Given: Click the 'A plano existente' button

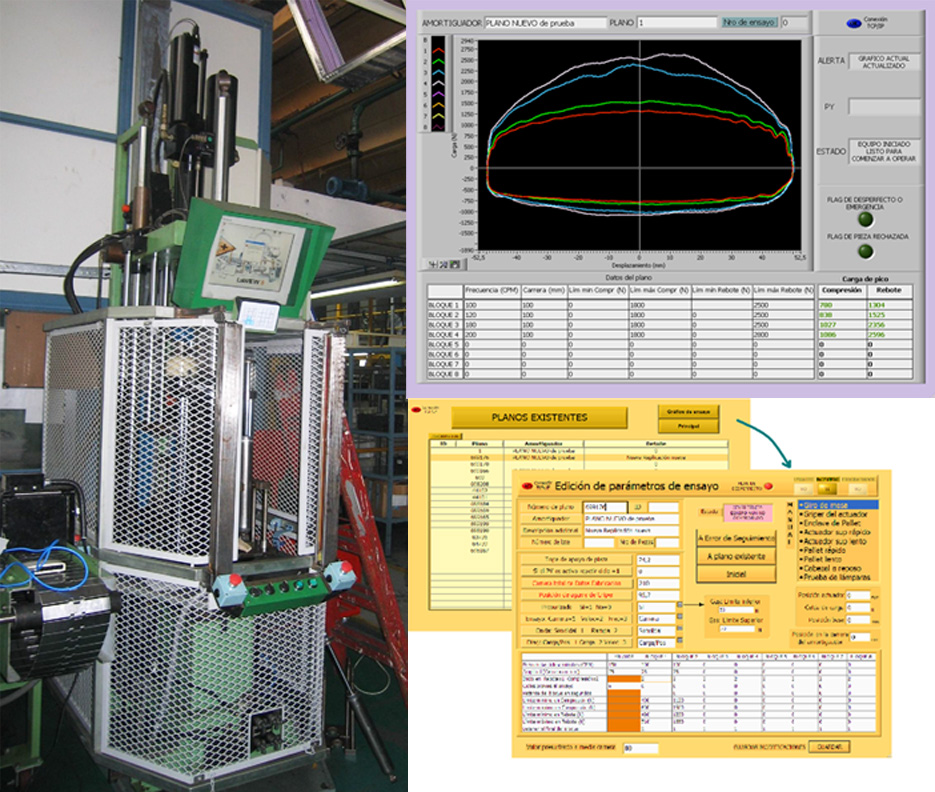Looking at the screenshot, I should (736, 556).
